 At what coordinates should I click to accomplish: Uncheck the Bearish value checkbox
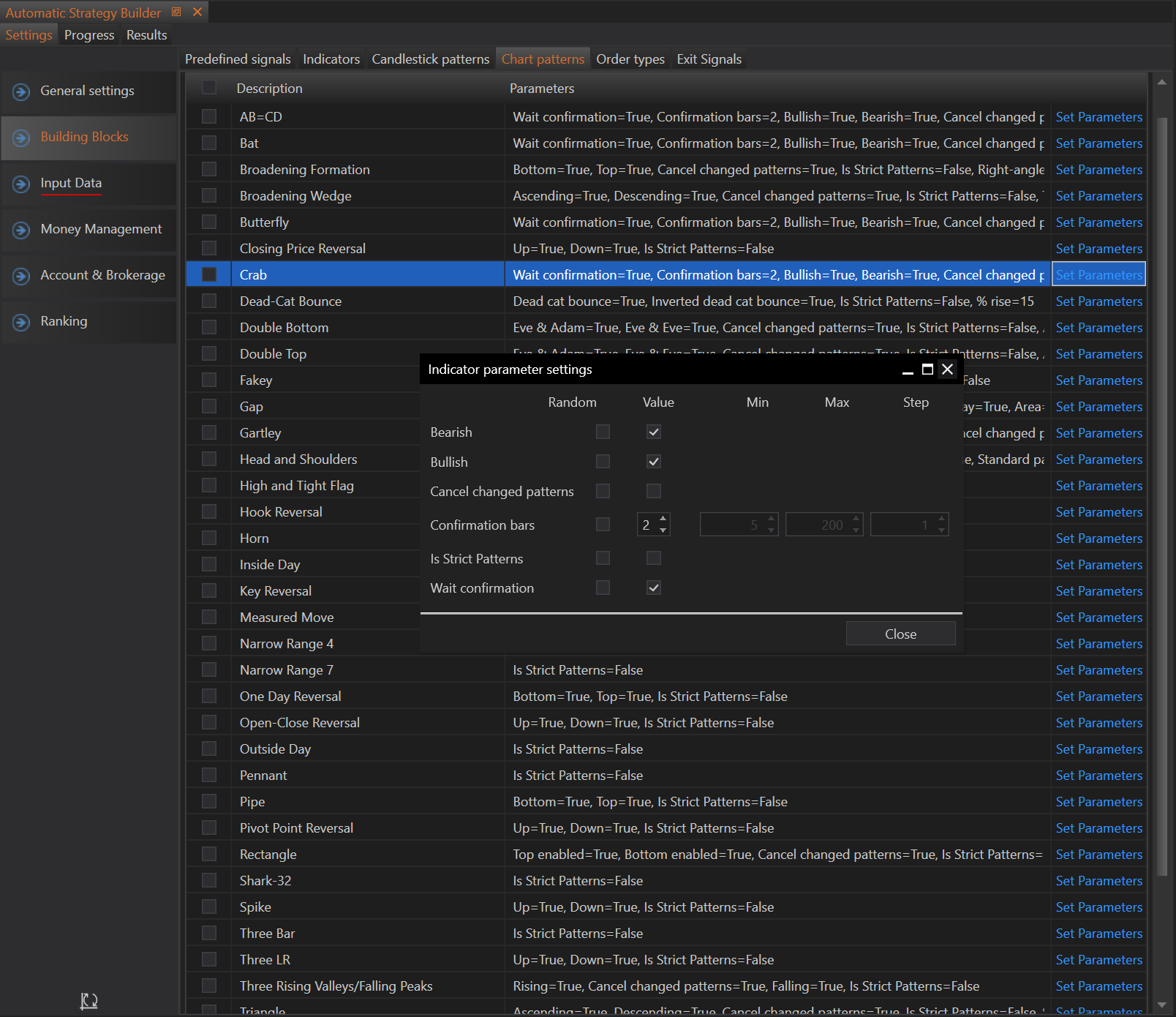(x=654, y=432)
